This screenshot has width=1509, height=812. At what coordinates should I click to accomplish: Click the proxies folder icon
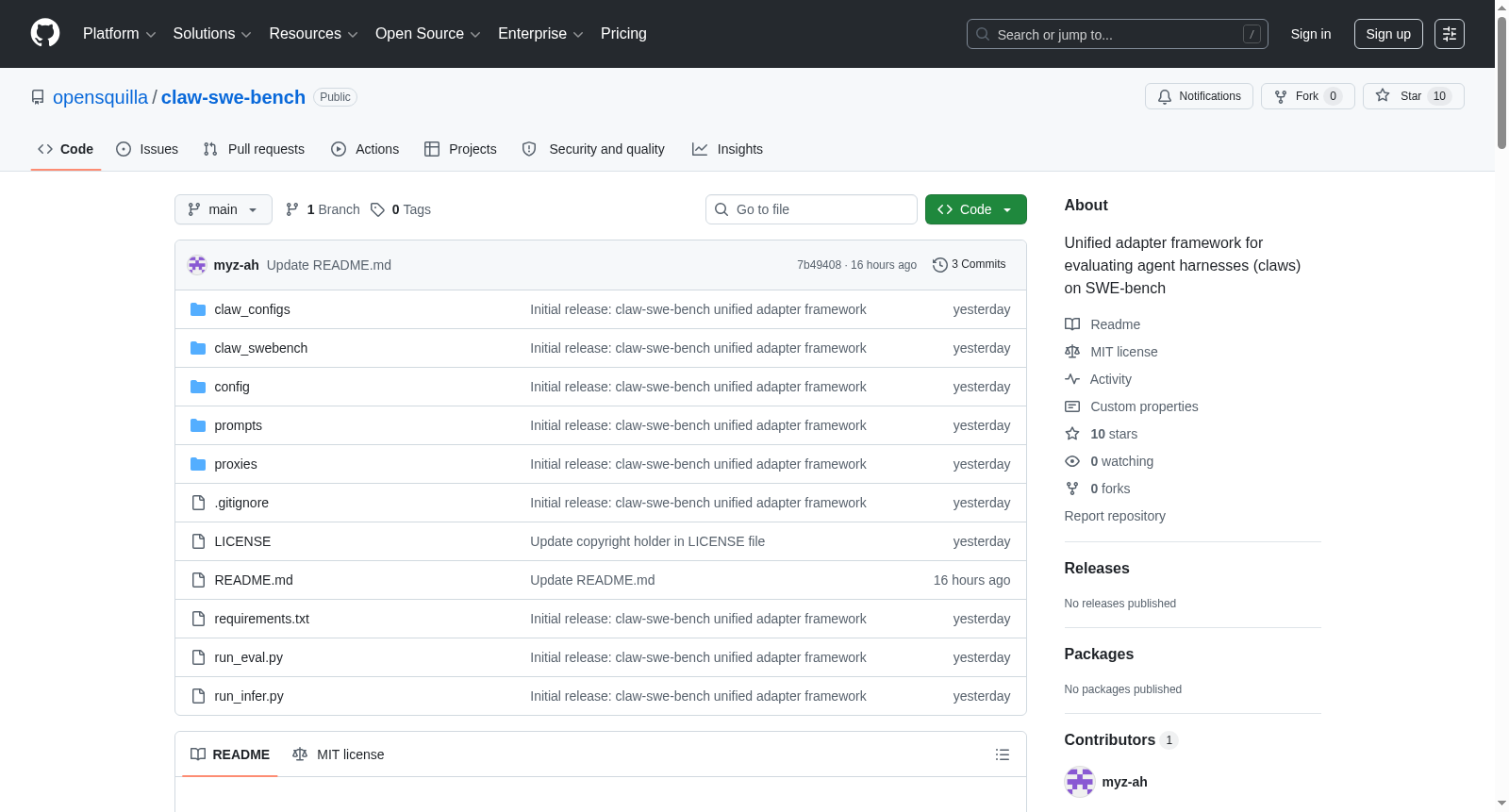click(x=198, y=464)
